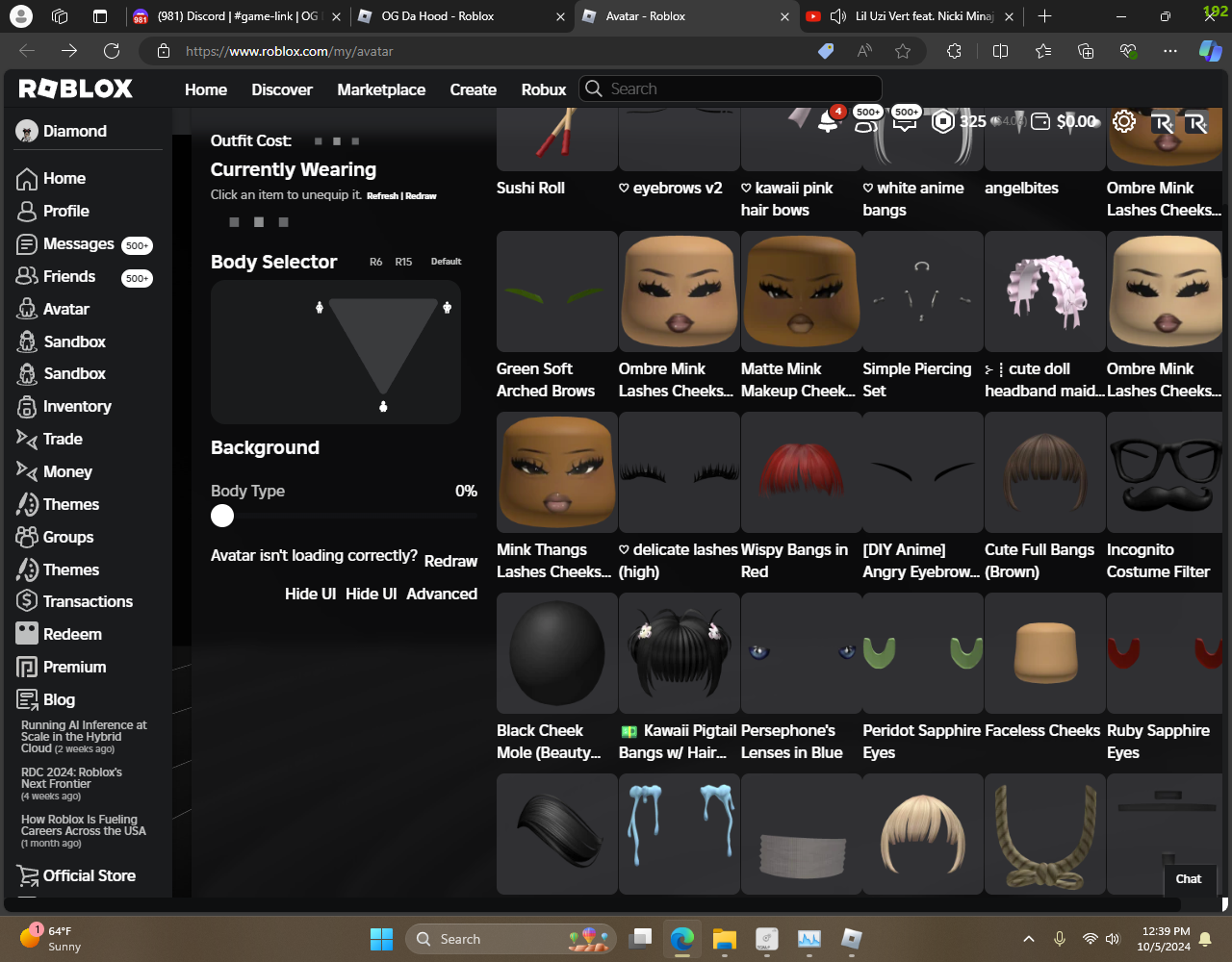The height and width of the screenshot is (962, 1232).
Task: Open the Create menu item
Action: point(474,89)
